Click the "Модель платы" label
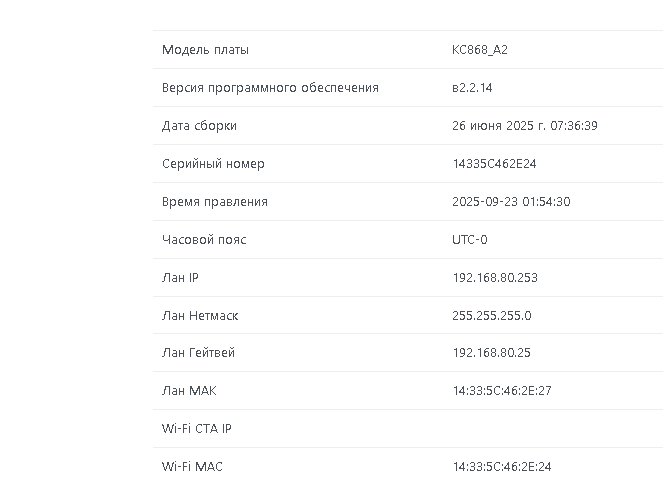 [205, 50]
